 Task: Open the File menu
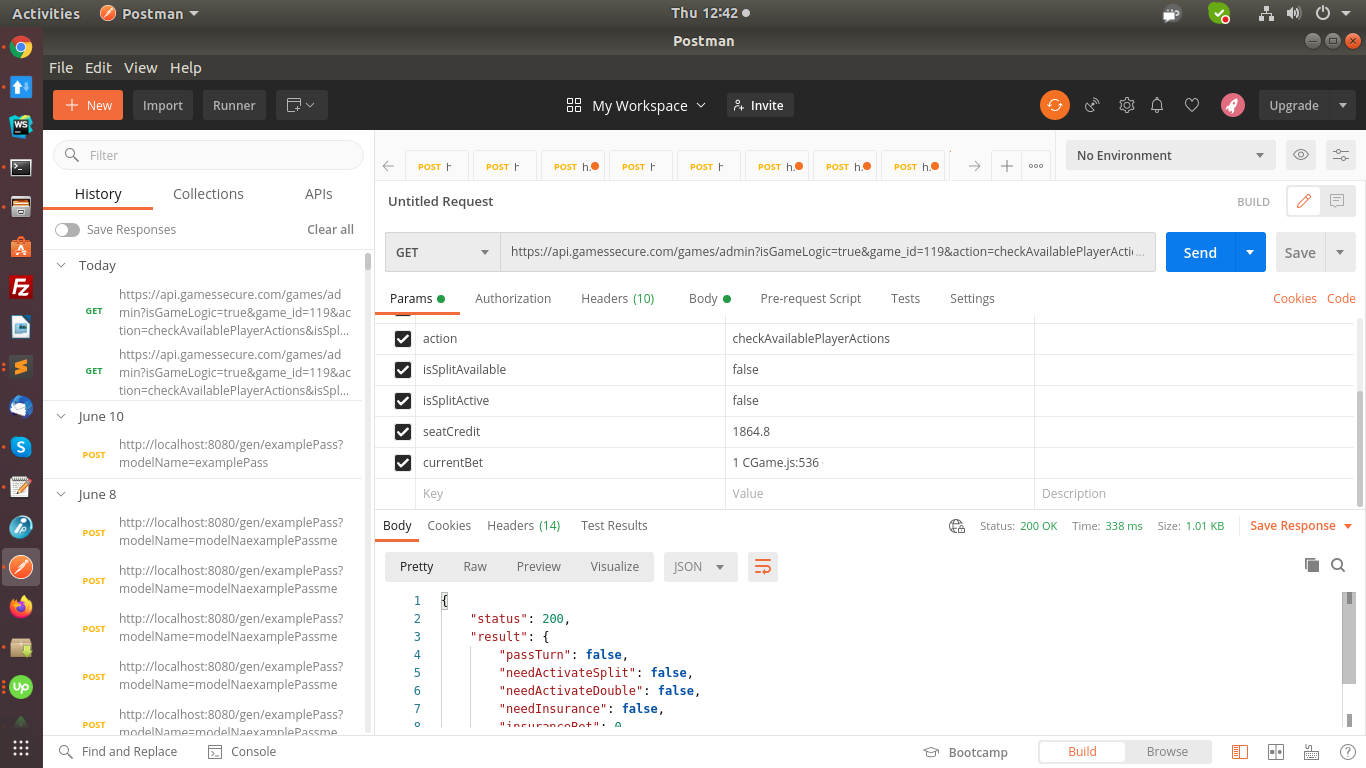(61, 68)
